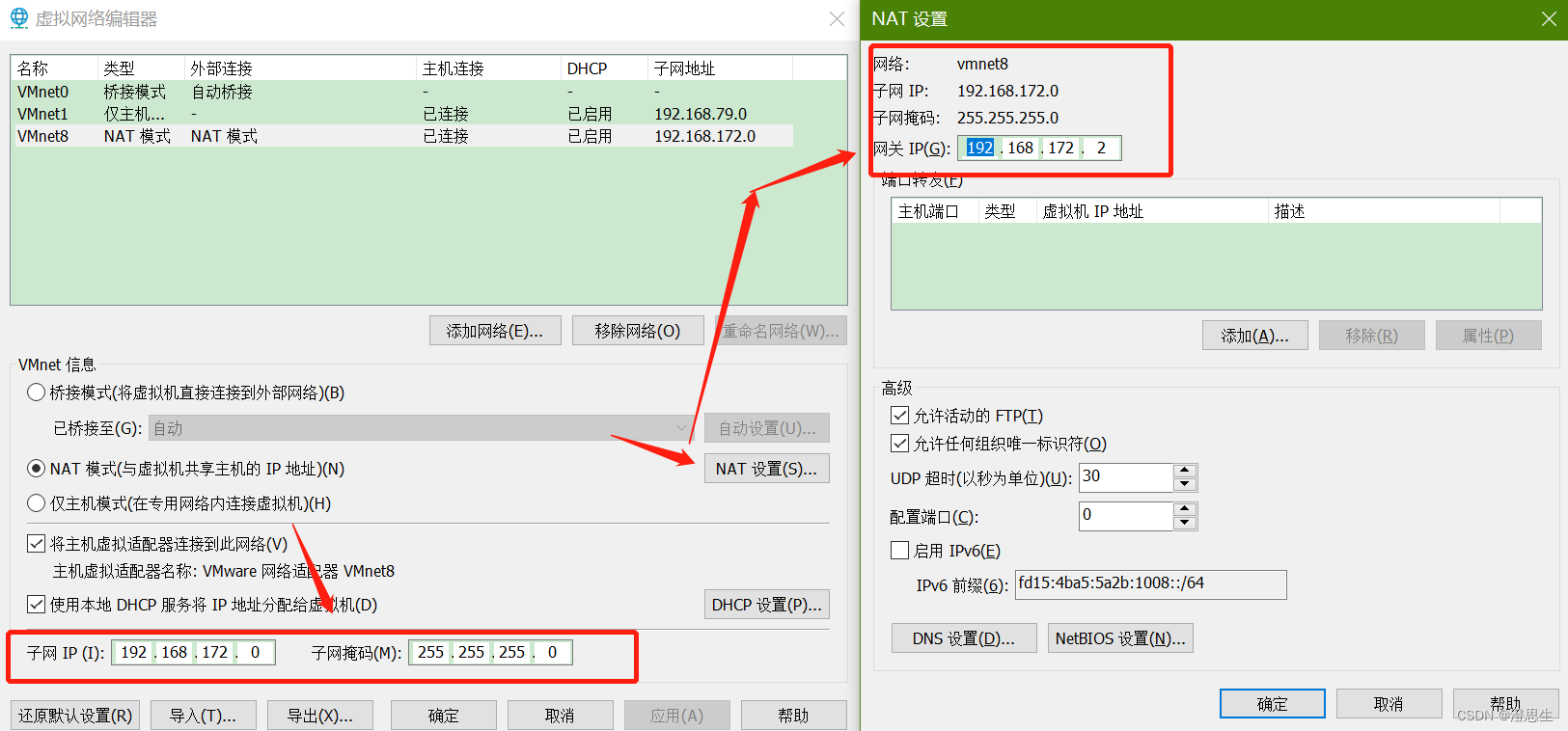
Task: Click the 虚拟机 IP 地址 column header
Action: pyautogui.click(x=1152, y=211)
